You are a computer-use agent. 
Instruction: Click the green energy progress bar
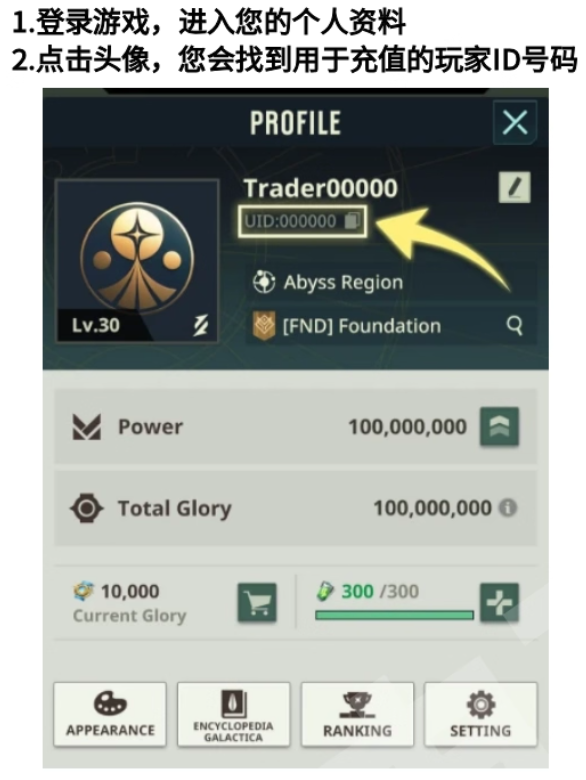pyautogui.click(x=394, y=615)
